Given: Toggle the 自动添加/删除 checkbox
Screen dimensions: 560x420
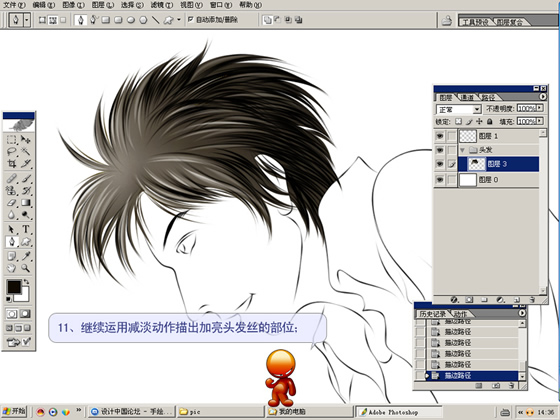Looking at the screenshot, I should click(191, 19).
